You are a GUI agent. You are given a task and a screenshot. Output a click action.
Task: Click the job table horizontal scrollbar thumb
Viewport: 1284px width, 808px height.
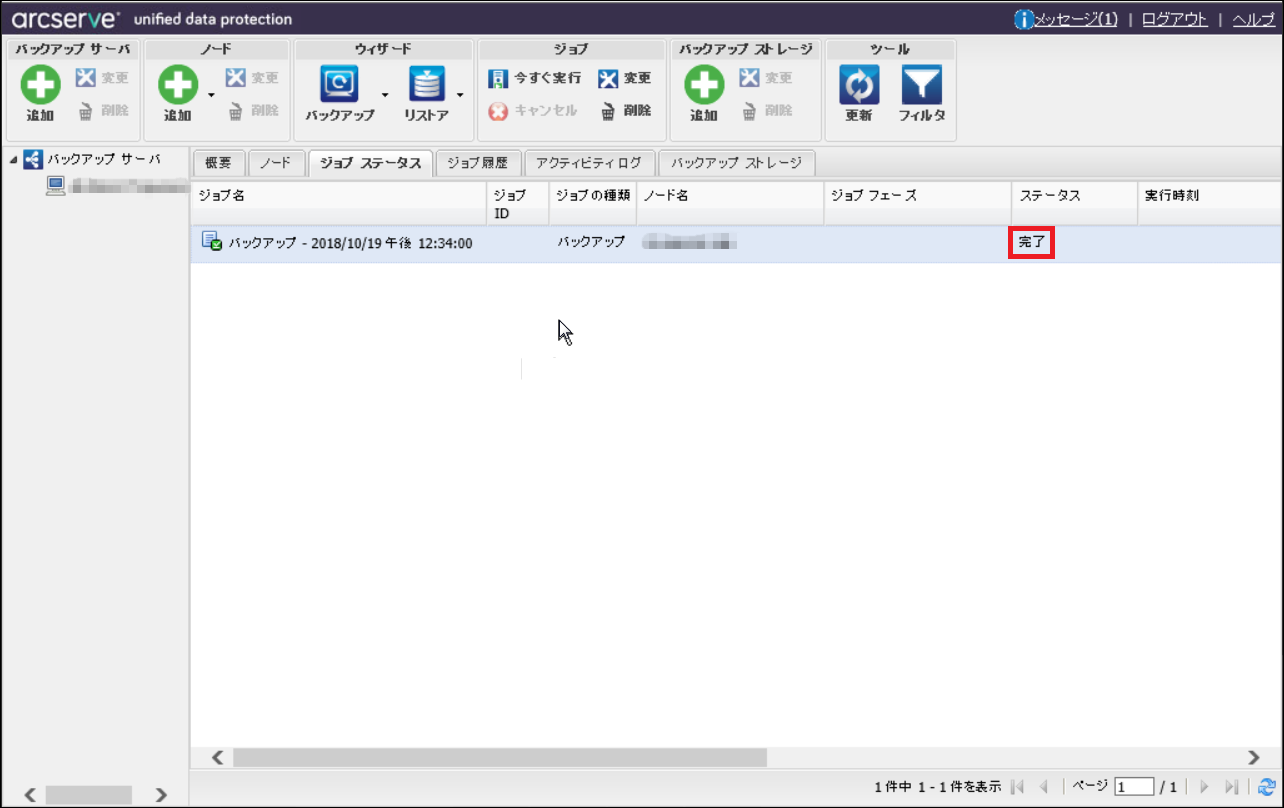pos(500,758)
